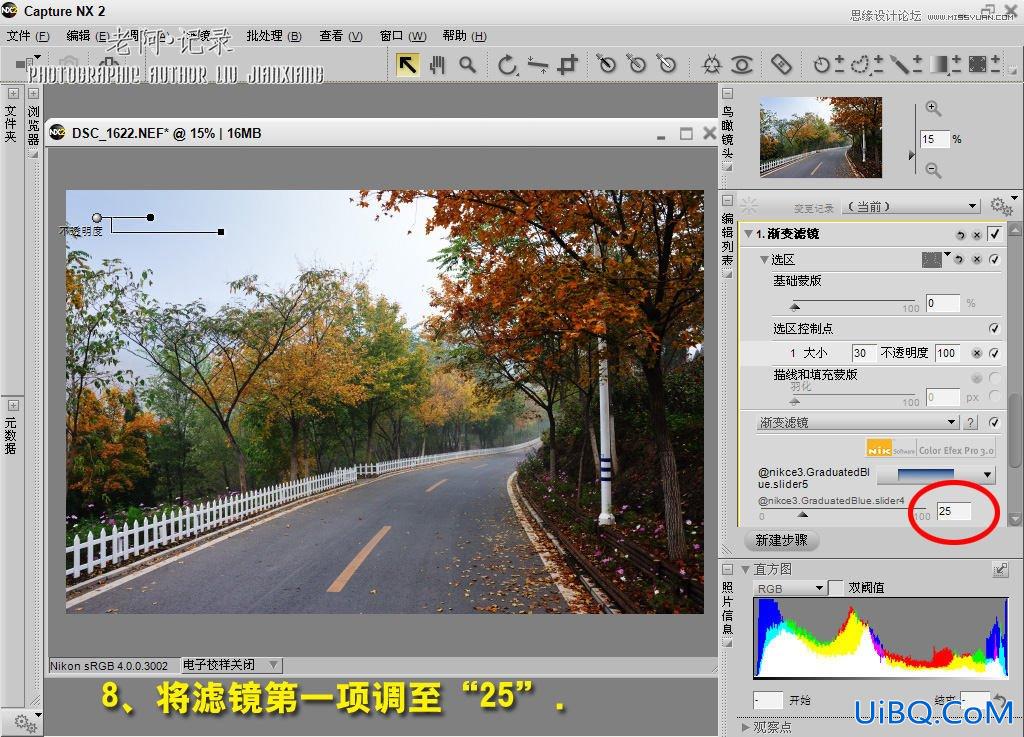Click the bird's eye zoom percentage field
Viewport: 1024px width, 737px height.
(x=934, y=139)
